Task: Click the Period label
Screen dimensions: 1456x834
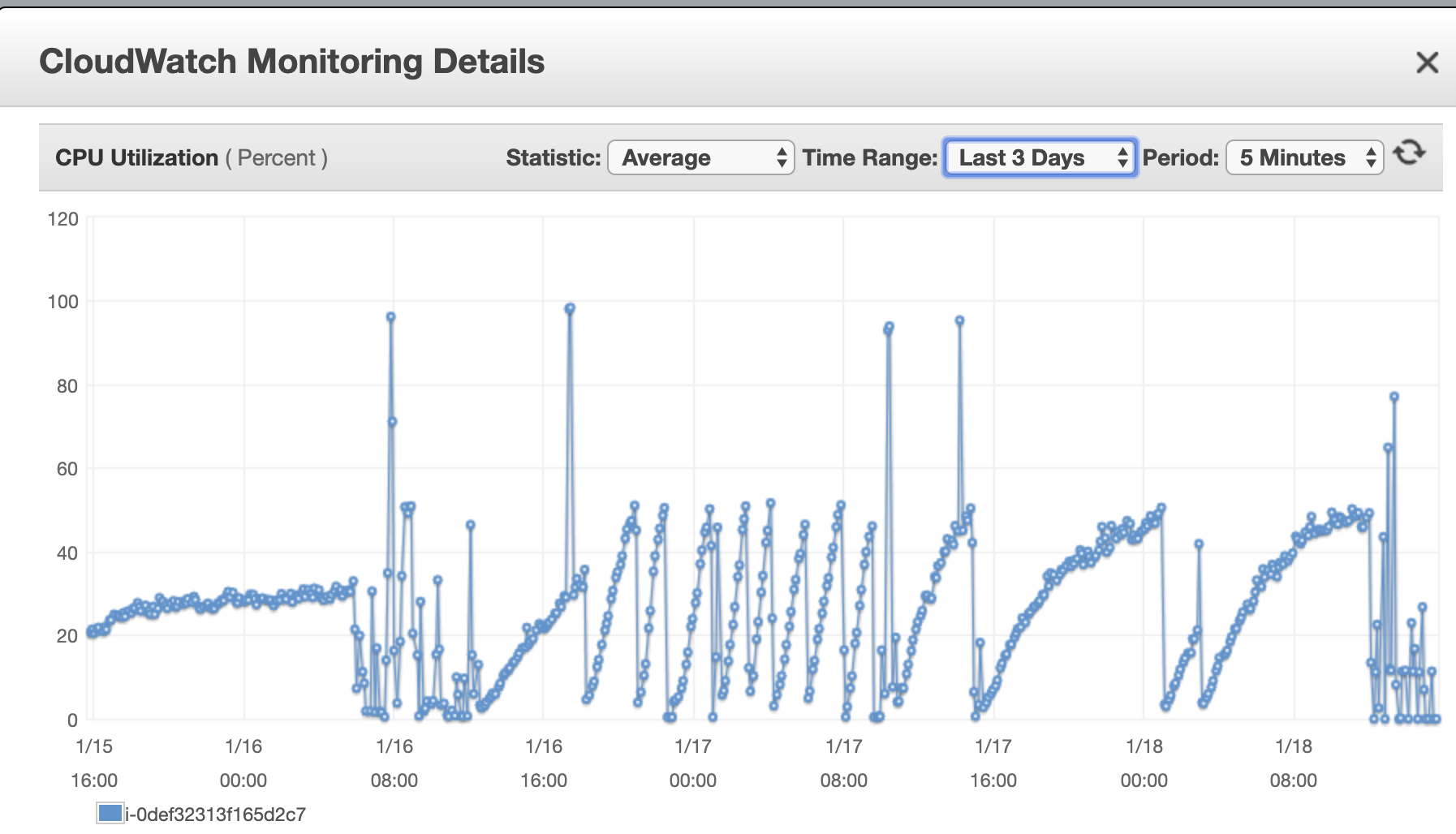Action: [x=1181, y=157]
